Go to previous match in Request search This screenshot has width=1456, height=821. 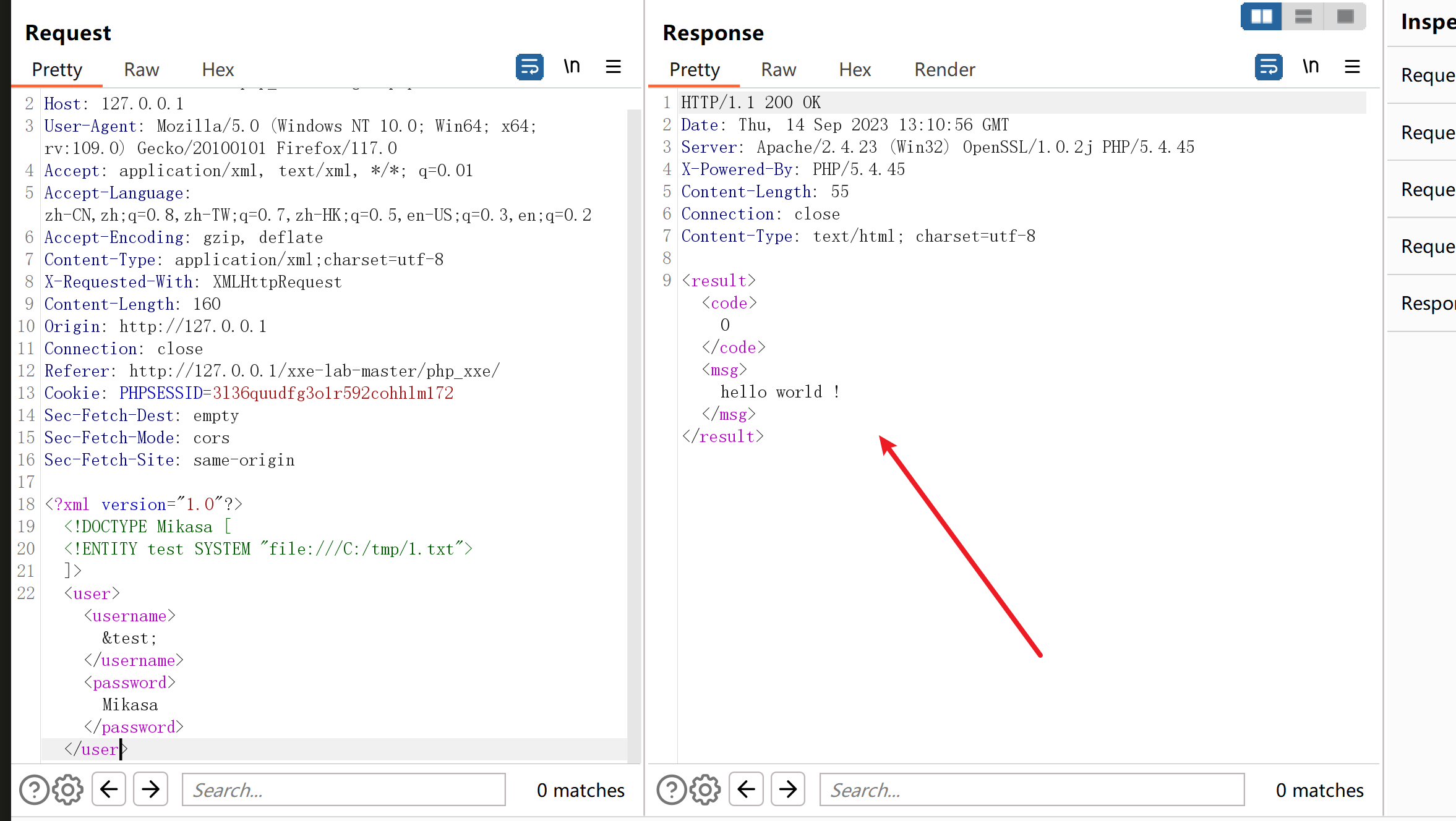109,789
